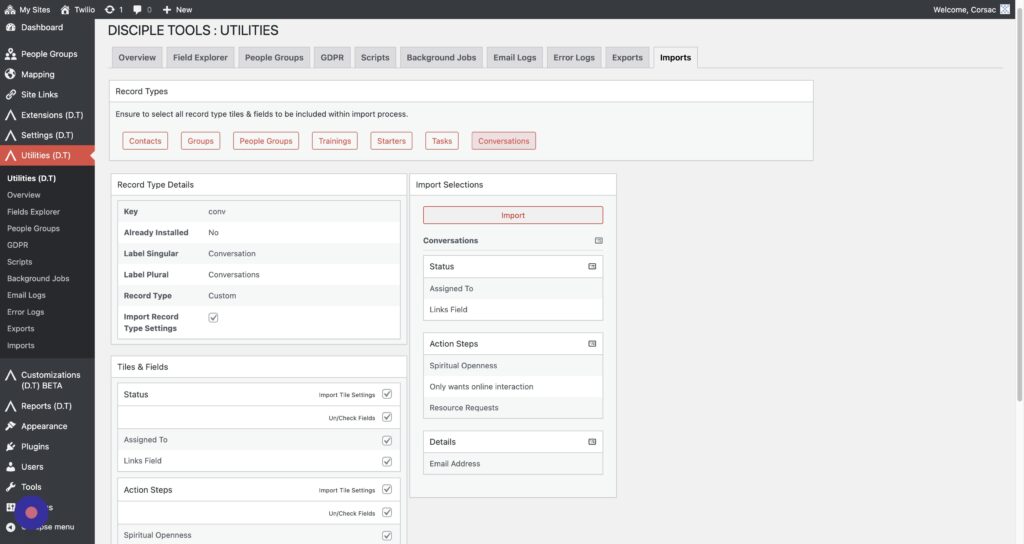This screenshot has height=544, width=1024.
Task: Toggle the Assigned To field checkbox
Action: (x=387, y=440)
